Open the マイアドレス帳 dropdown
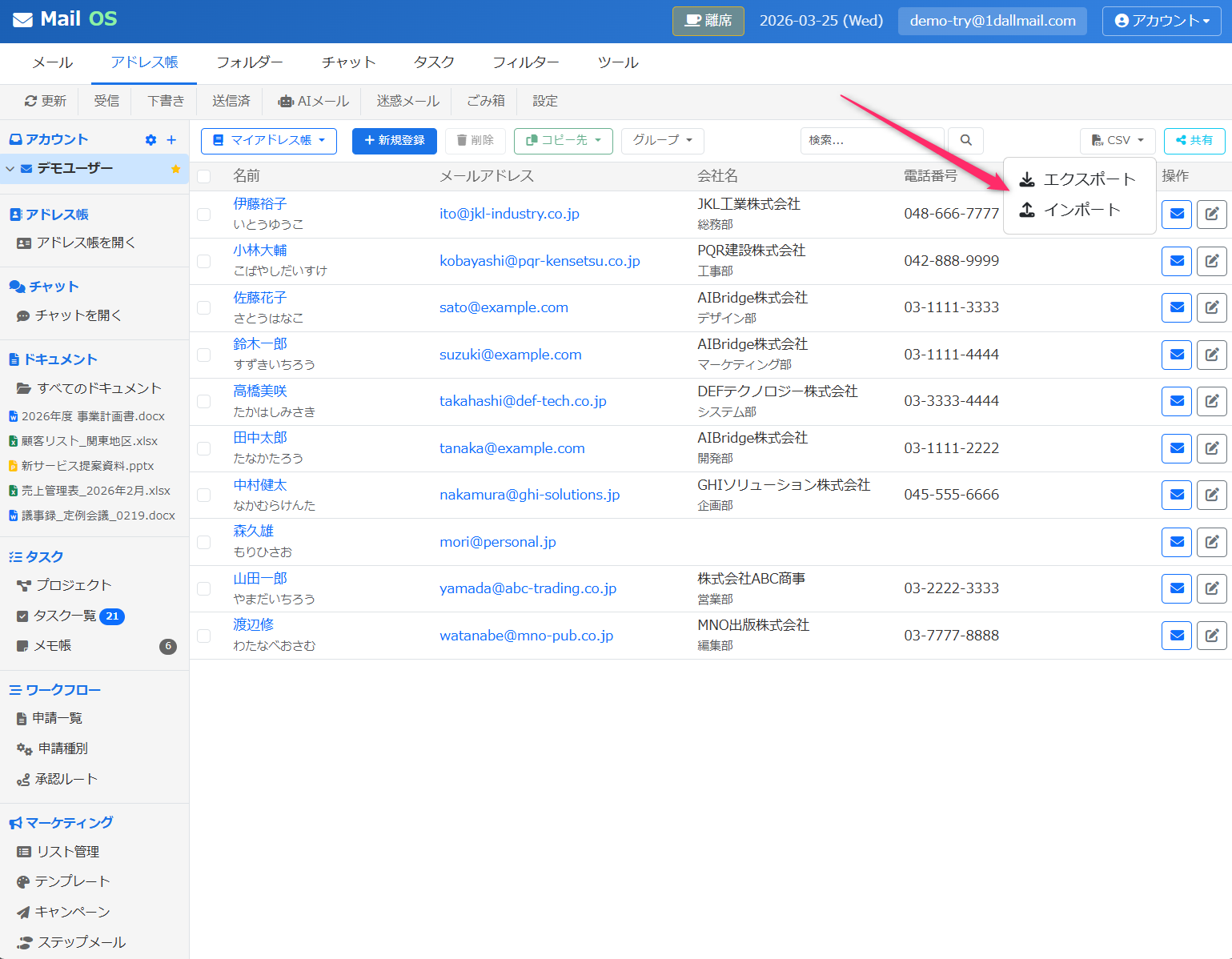The image size is (1232, 959). click(x=269, y=141)
